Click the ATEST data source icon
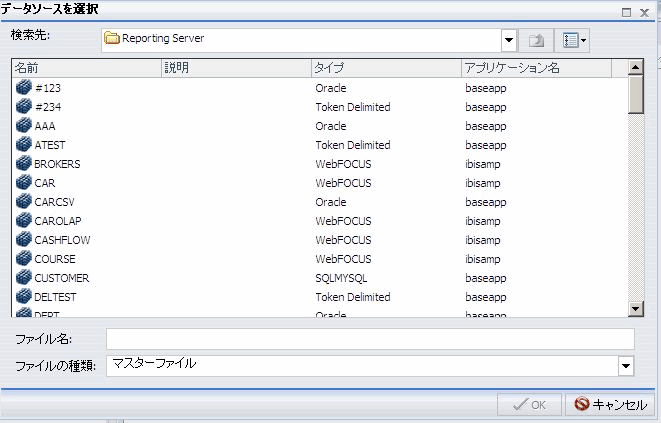Image resolution: width=661 pixels, height=423 pixels. pos(24,144)
